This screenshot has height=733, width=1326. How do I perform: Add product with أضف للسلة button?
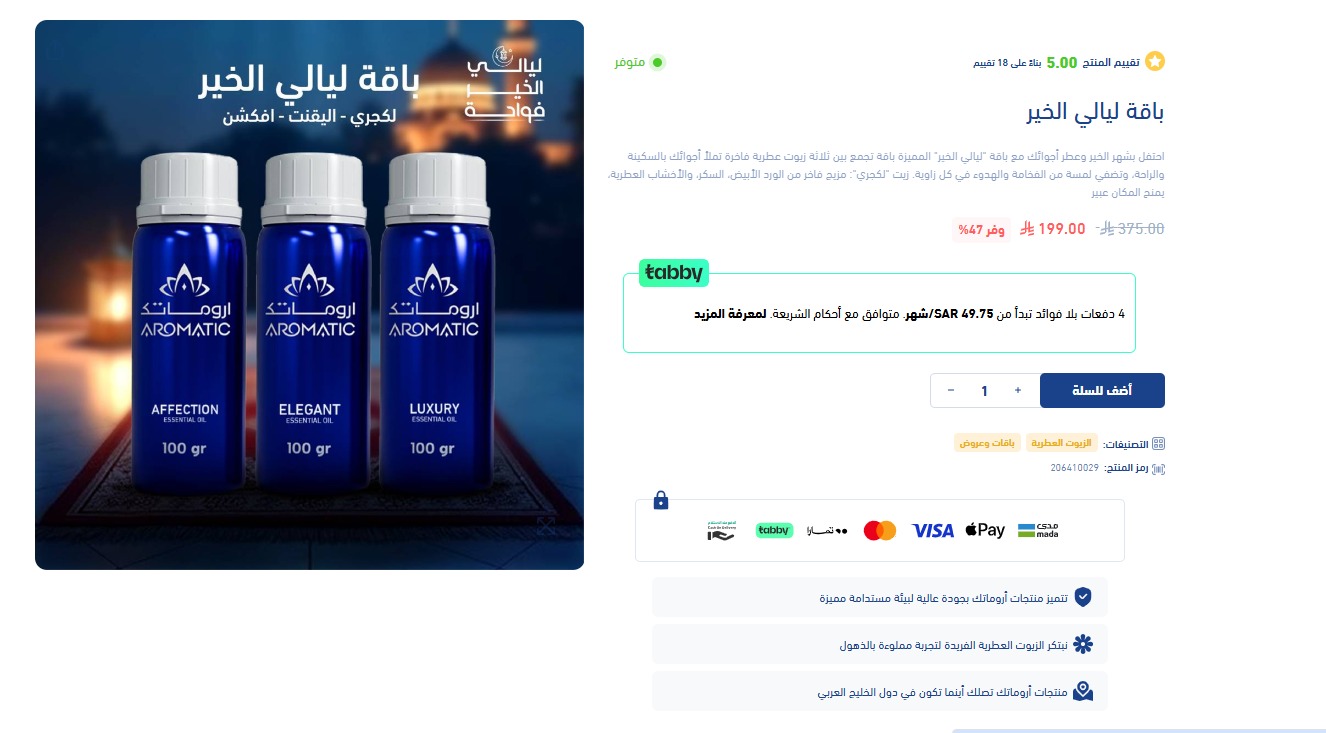pos(1102,391)
